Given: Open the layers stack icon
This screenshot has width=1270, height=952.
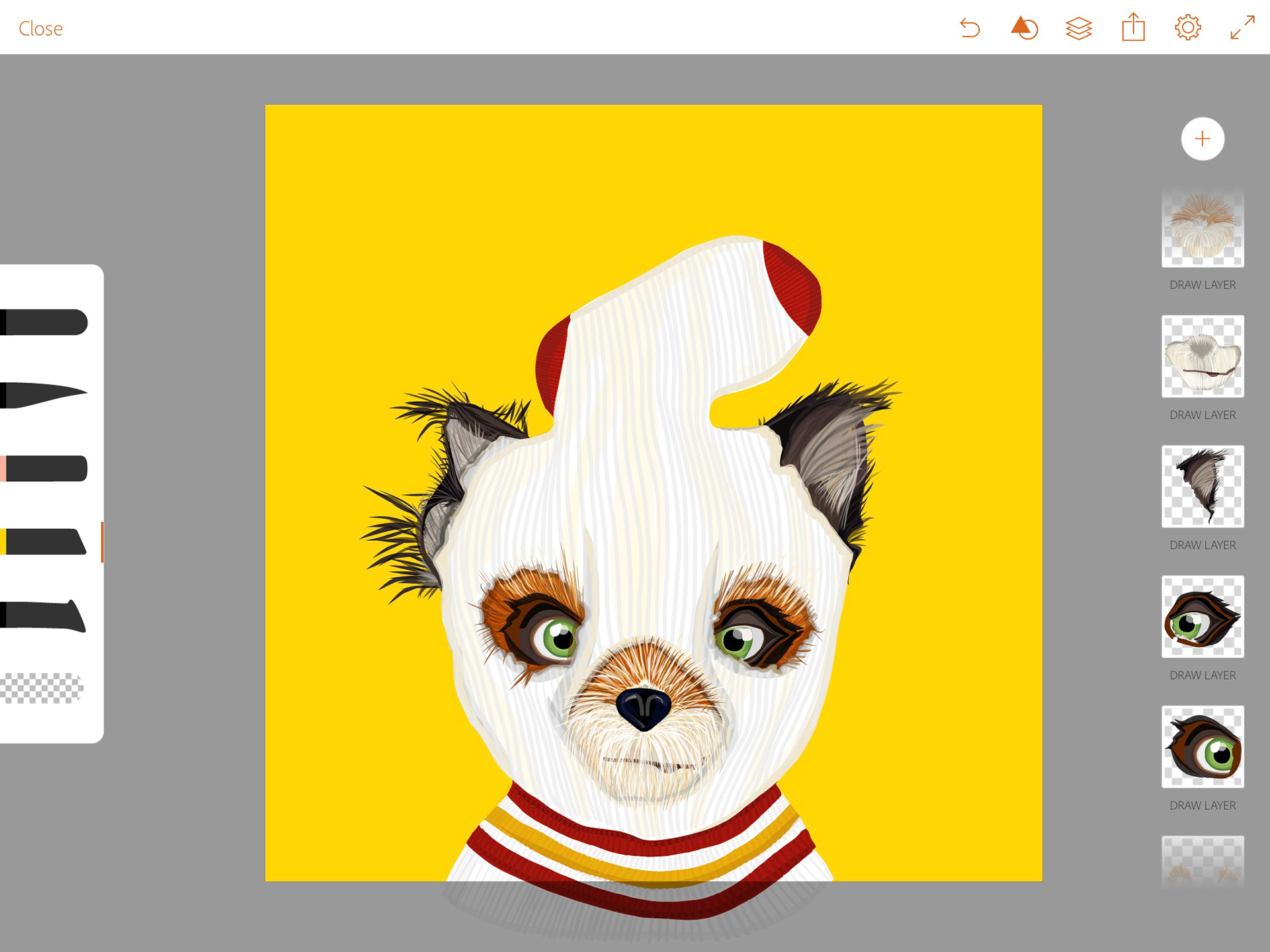Looking at the screenshot, I should point(1079,28).
